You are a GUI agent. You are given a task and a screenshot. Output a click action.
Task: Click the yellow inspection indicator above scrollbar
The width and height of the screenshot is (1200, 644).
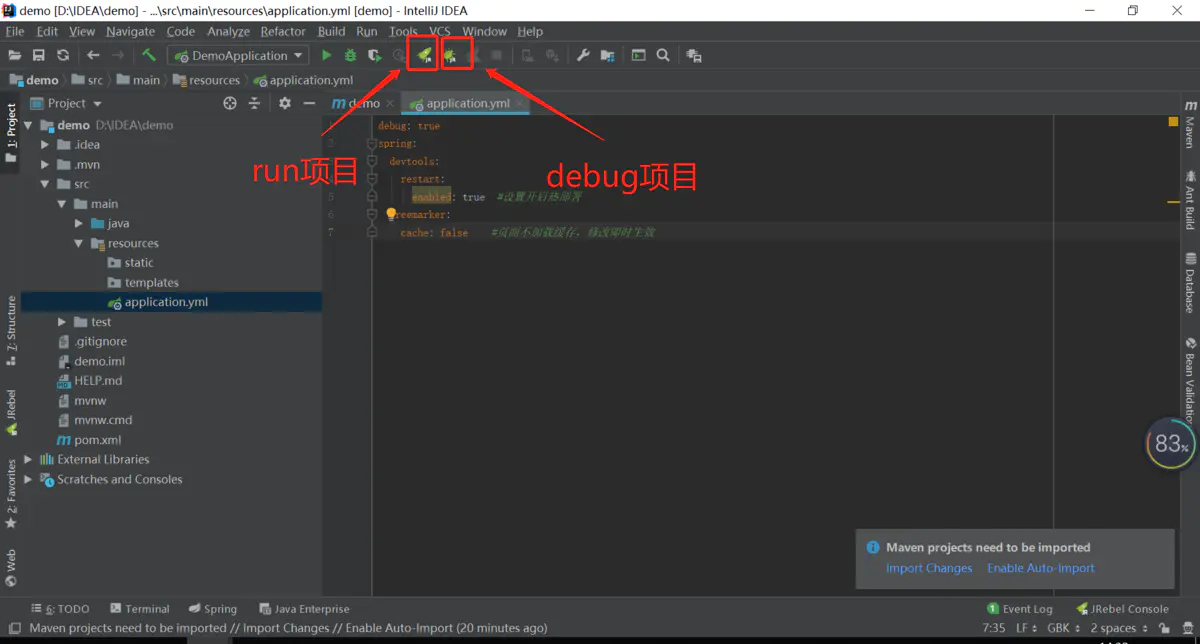(1173, 122)
